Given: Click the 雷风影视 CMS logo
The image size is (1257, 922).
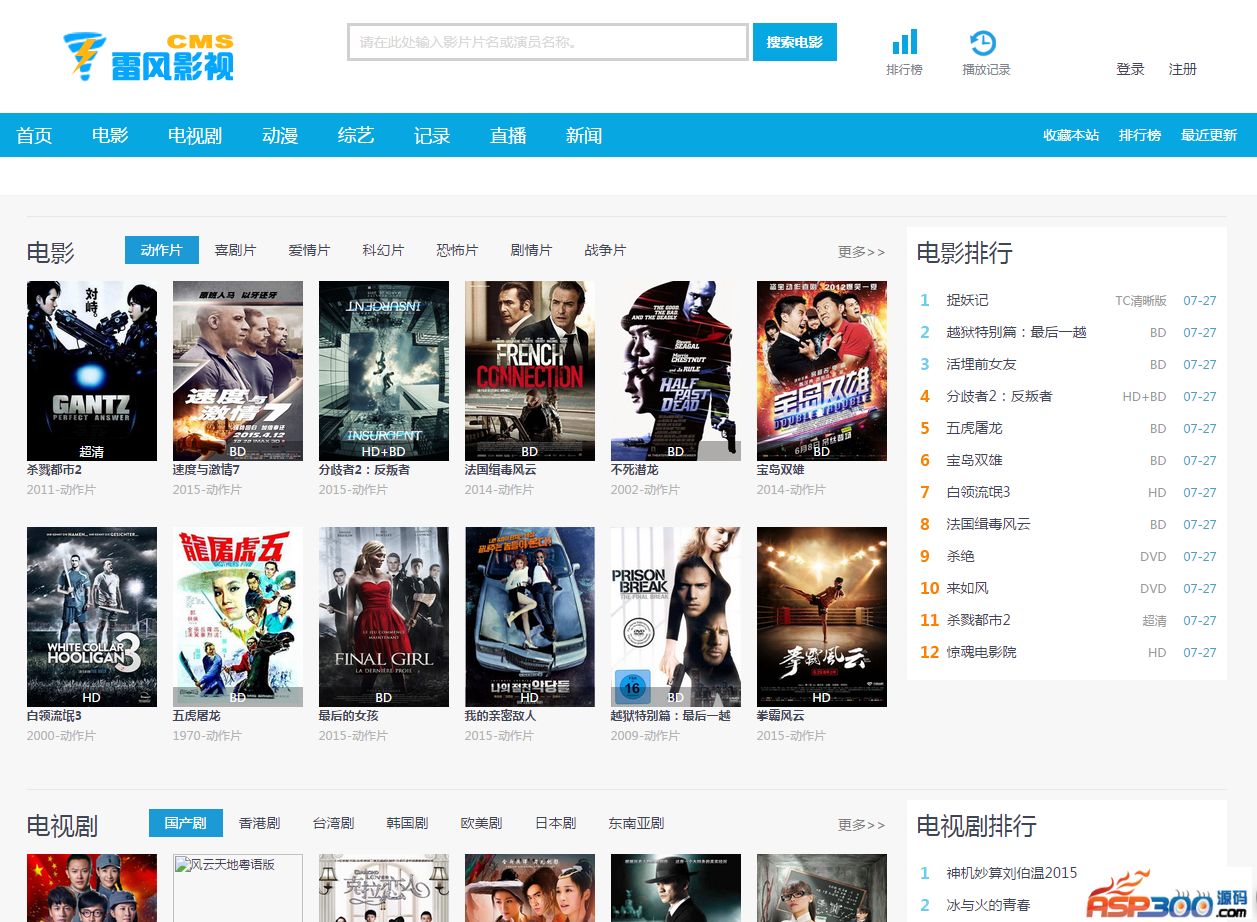Looking at the screenshot, I should click(x=148, y=57).
